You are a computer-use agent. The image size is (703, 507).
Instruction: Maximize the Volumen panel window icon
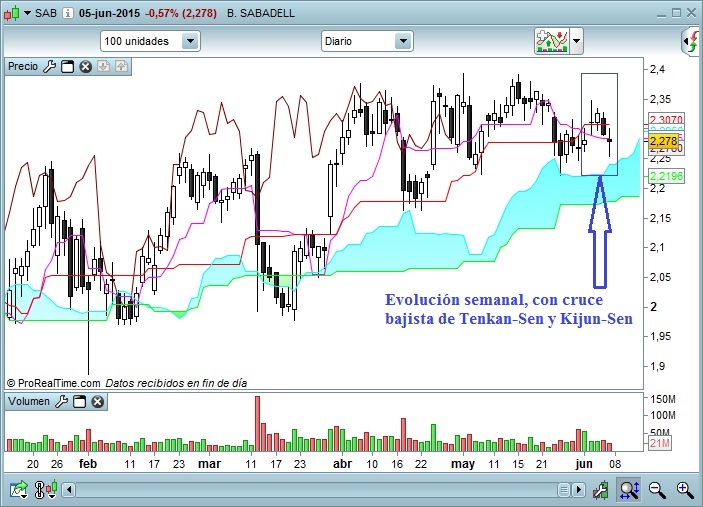tap(79, 402)
